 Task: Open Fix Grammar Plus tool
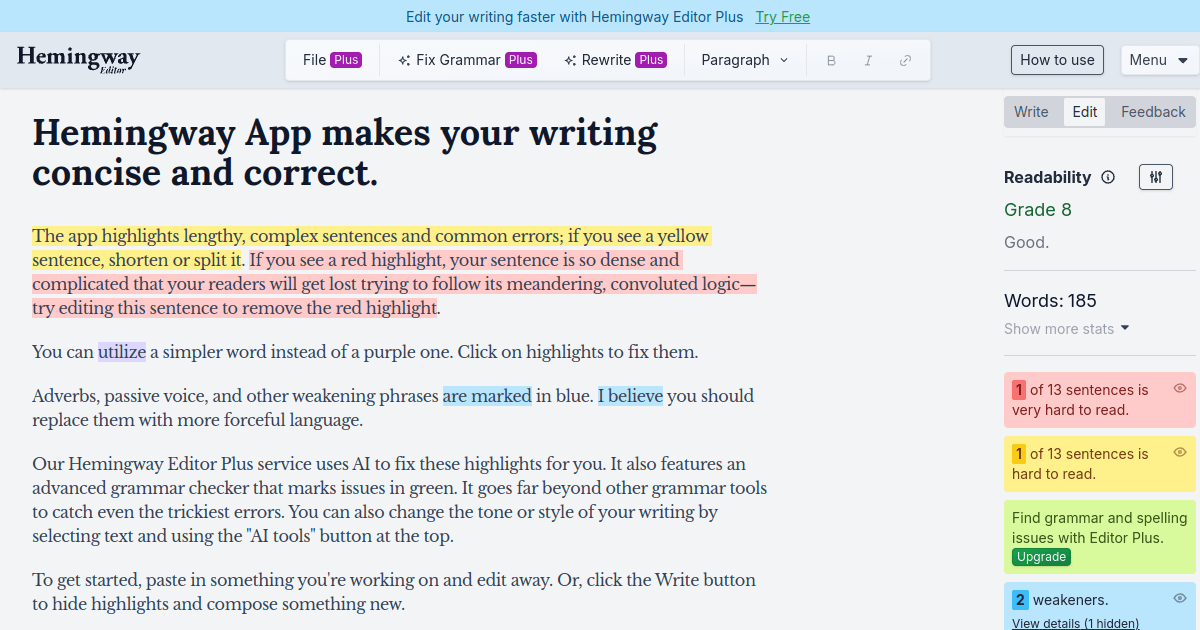point(467,60)
